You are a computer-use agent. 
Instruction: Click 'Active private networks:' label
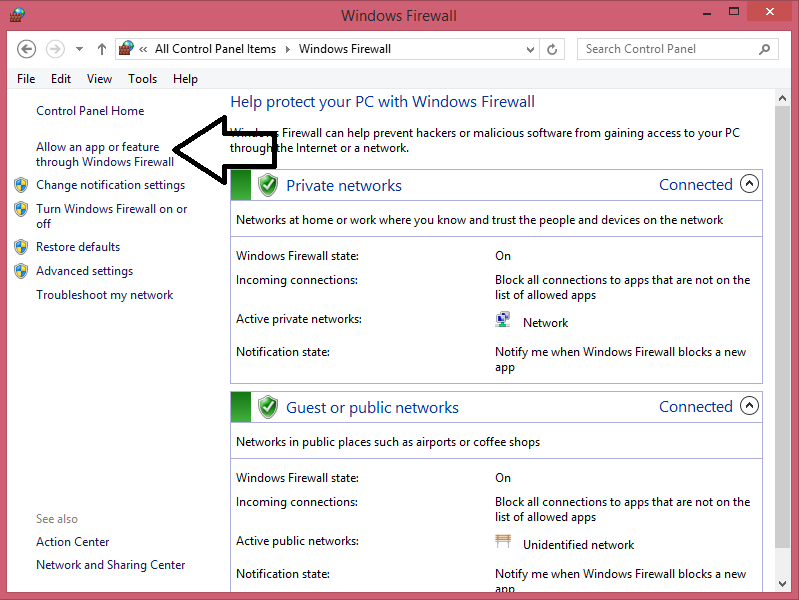pyautogui.click(x=299, y=319)
